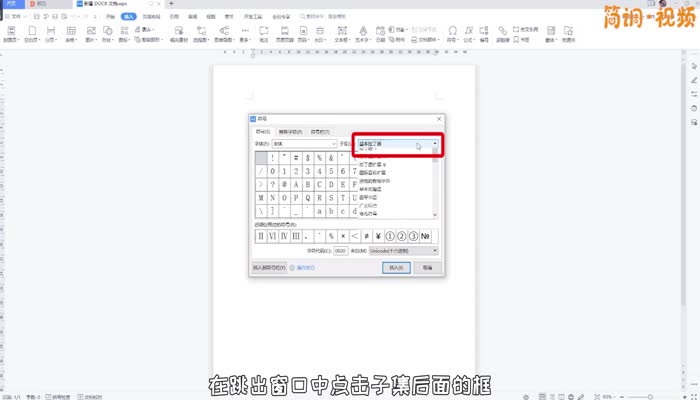Click the Watermark icon

point(320,33)
